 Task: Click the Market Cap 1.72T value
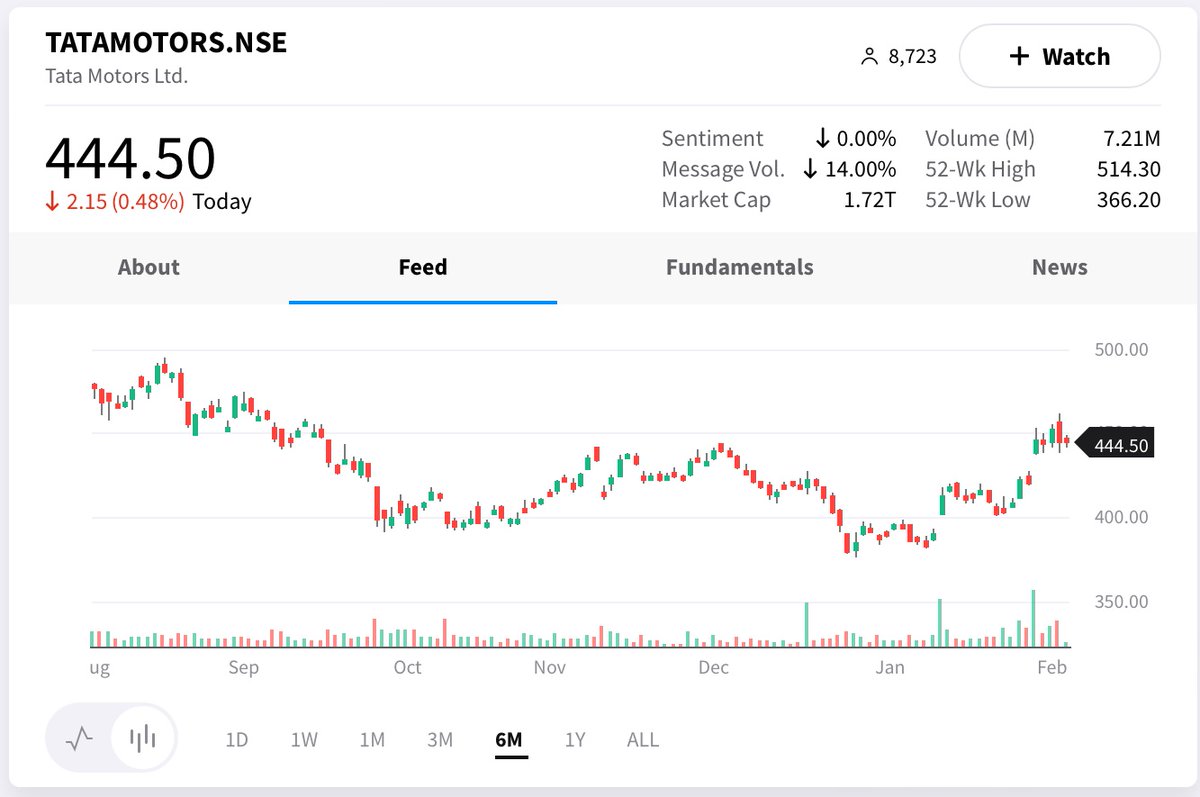coord(869,200)
